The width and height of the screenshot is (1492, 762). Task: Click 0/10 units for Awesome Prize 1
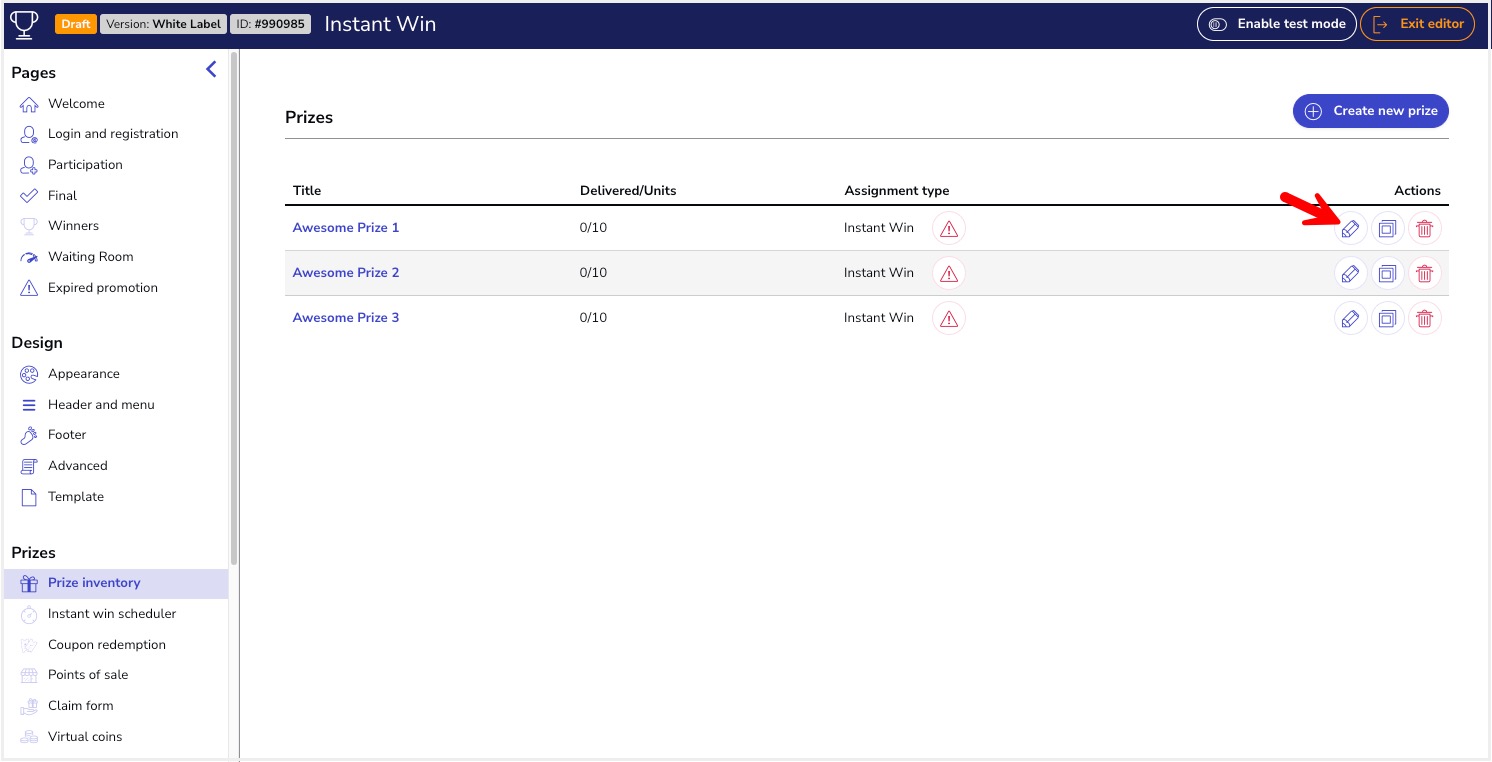(593, 228)
